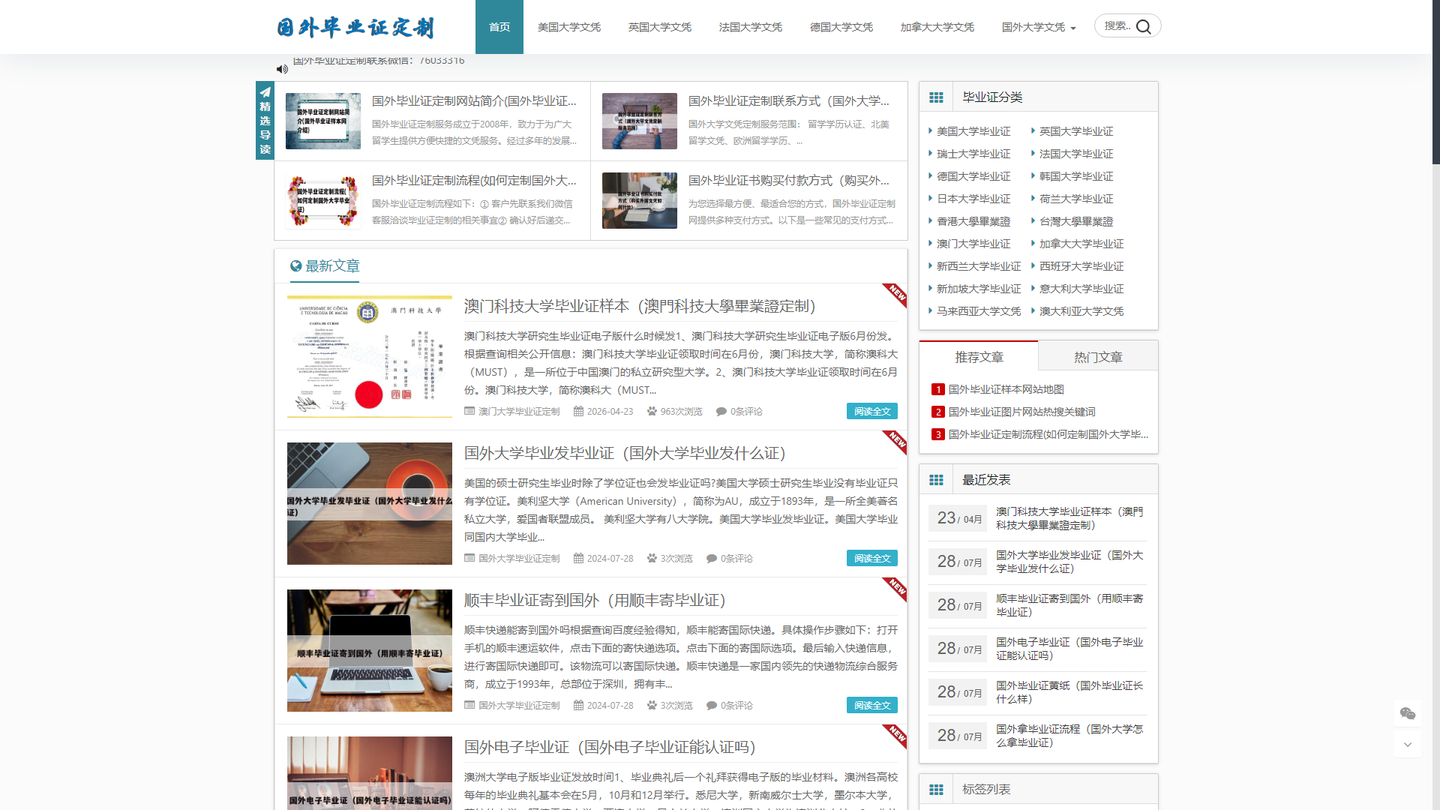Image resolution: width=1440 pixels, height=810 pixels.
Task: Click the 澳门大学毕业证定制 category tag
Action: tap(519, 411)
